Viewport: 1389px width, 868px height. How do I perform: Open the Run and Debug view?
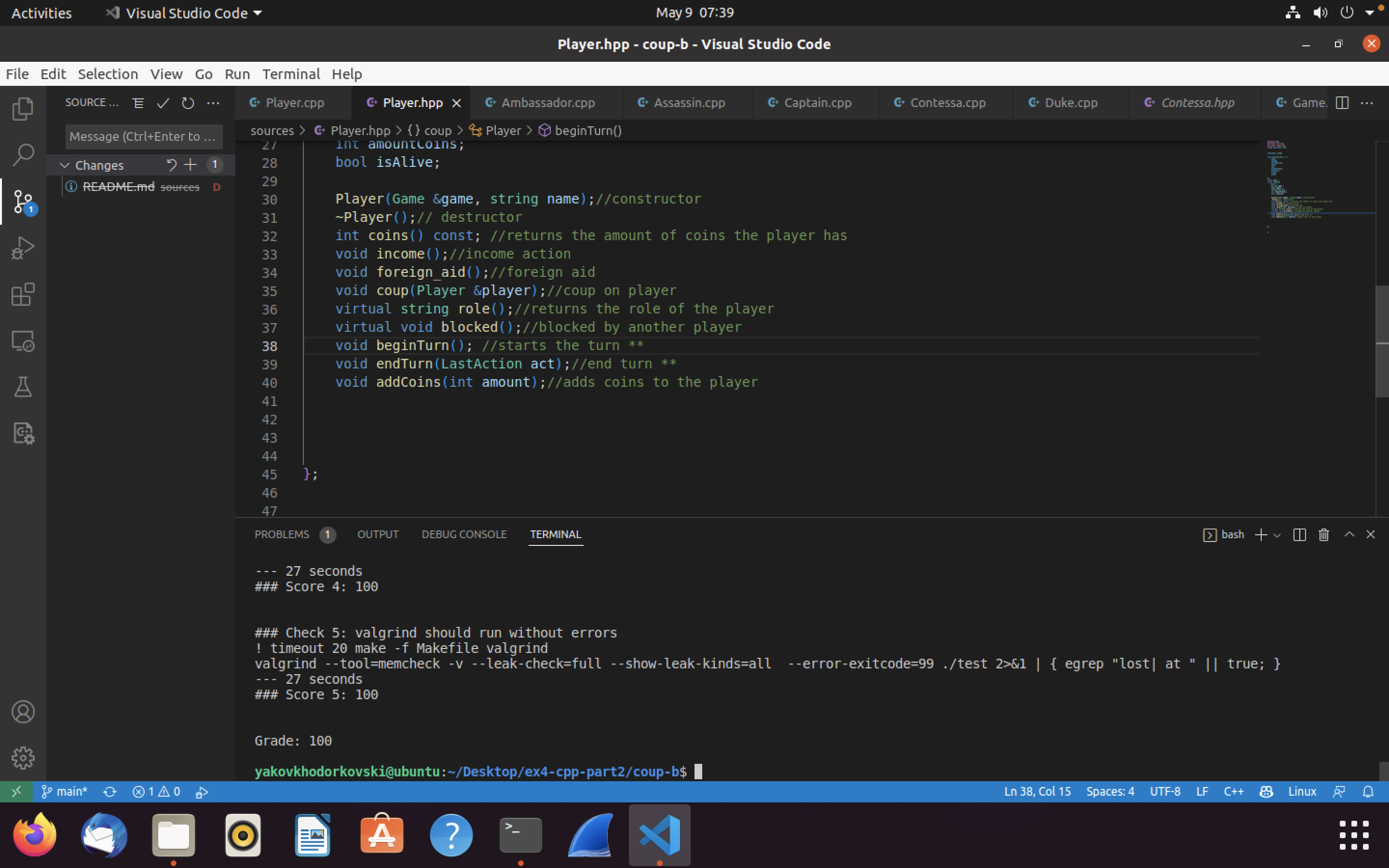pyautogui.click(x=23, y=247)
